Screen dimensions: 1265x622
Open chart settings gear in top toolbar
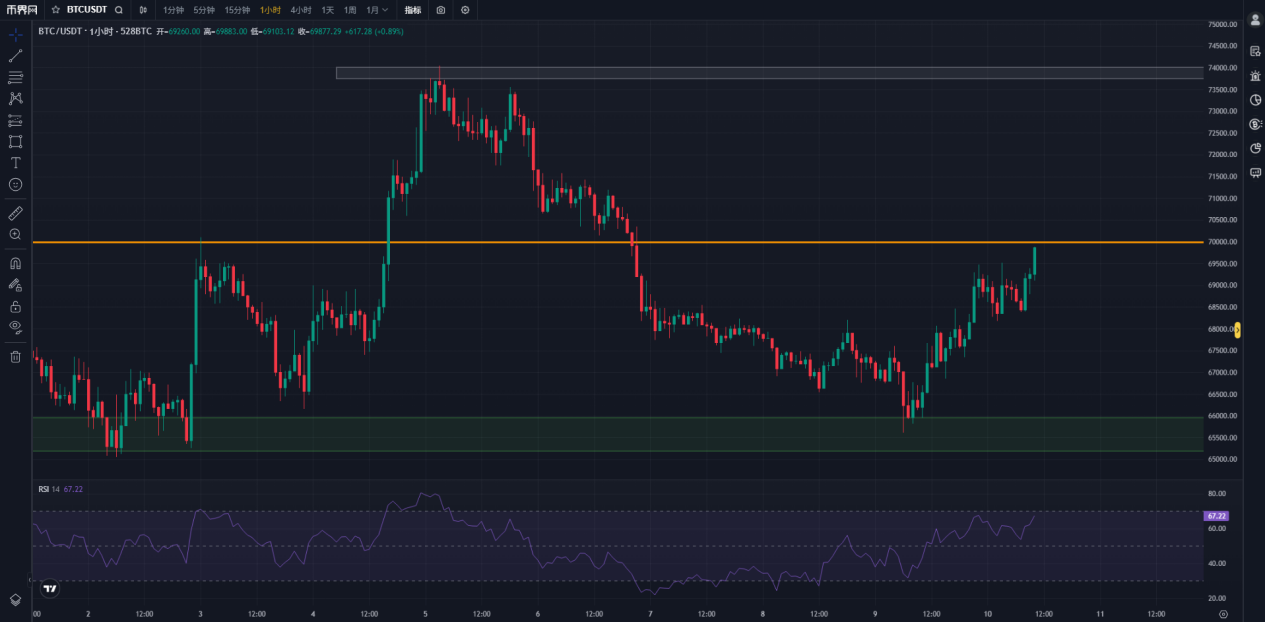coord(465,10)
